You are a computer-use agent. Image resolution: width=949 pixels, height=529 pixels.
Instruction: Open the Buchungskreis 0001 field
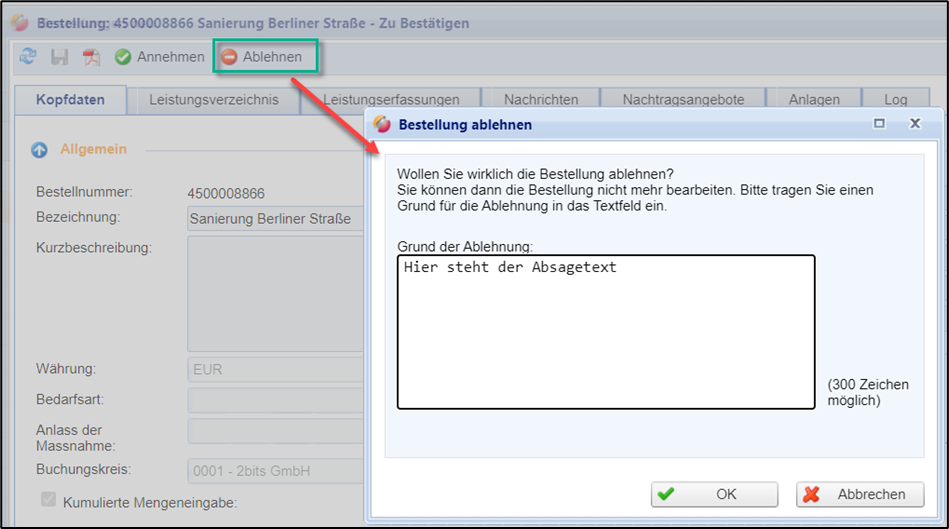click(275, 469)
